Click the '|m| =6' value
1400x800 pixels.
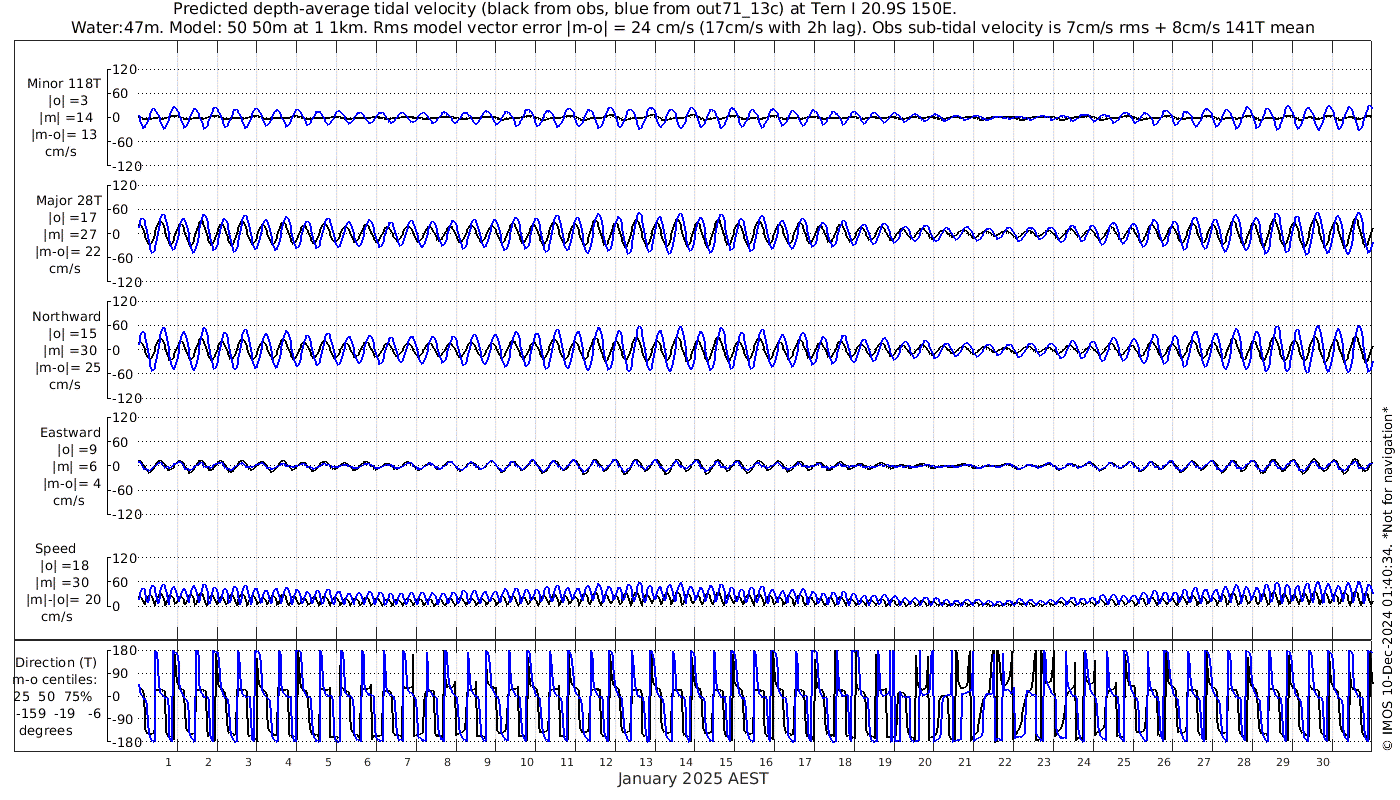(73, 466)
